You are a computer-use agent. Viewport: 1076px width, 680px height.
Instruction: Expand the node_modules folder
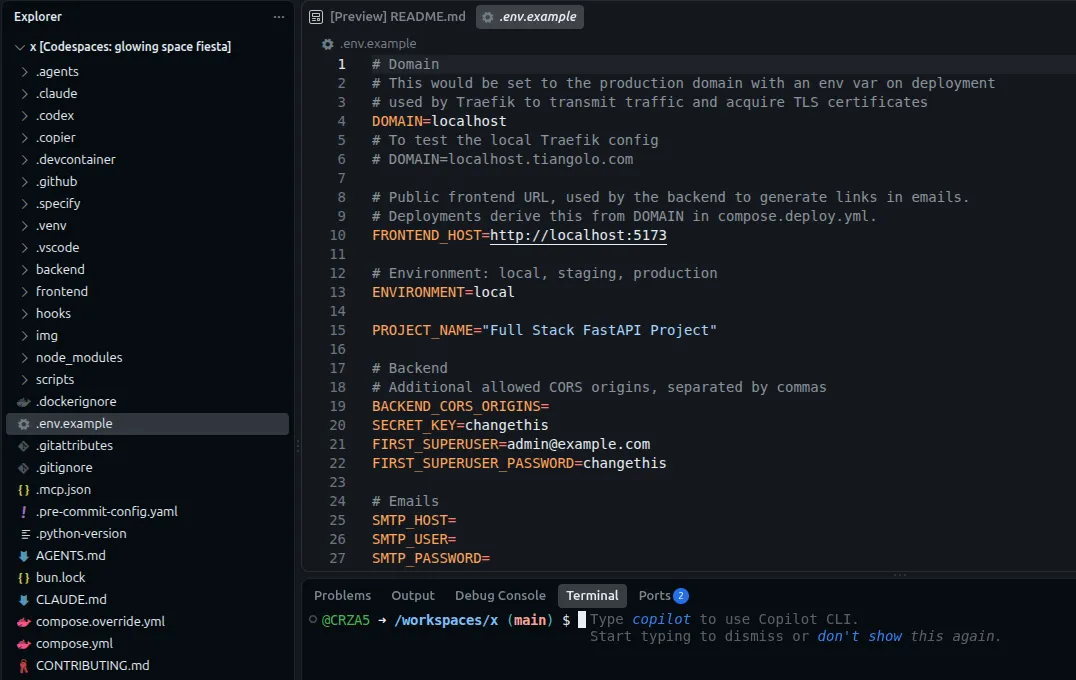tap(25, 357)
